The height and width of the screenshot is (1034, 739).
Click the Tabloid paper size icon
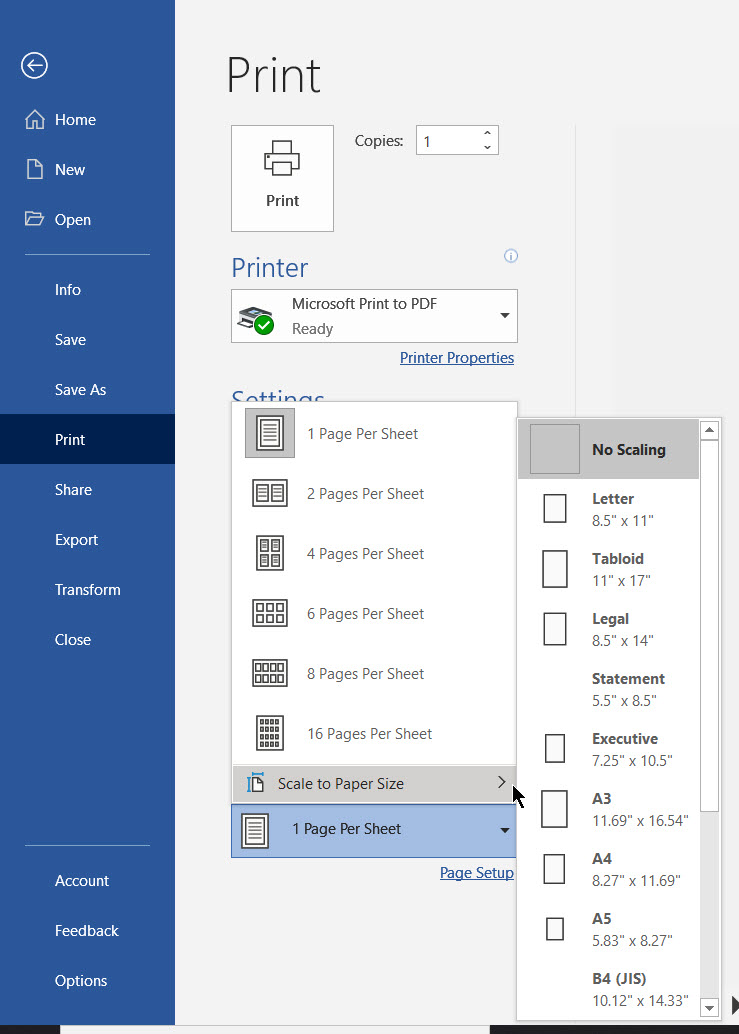[x=555, y=569]
